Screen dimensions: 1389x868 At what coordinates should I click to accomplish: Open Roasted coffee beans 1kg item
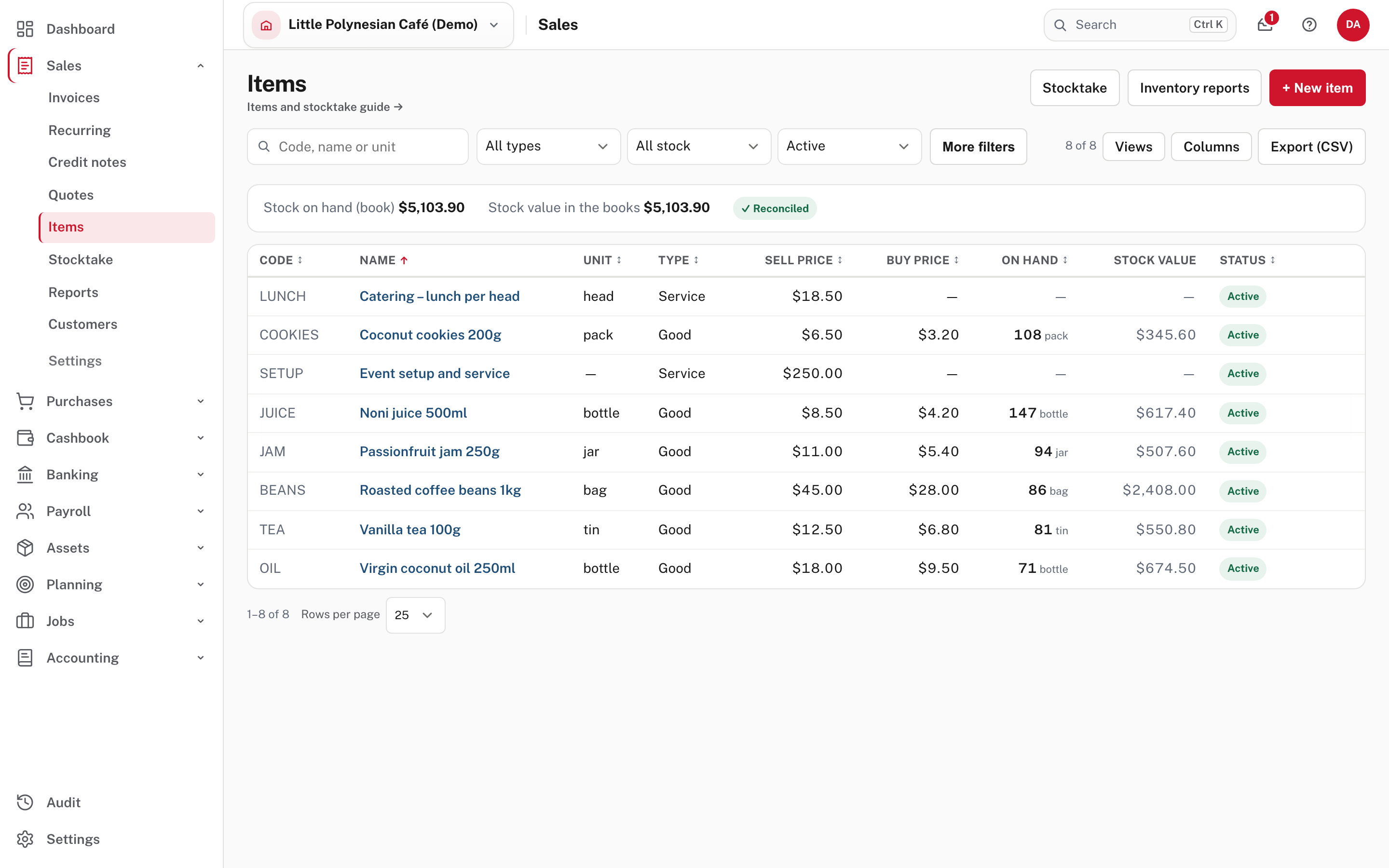pos(440,490)
